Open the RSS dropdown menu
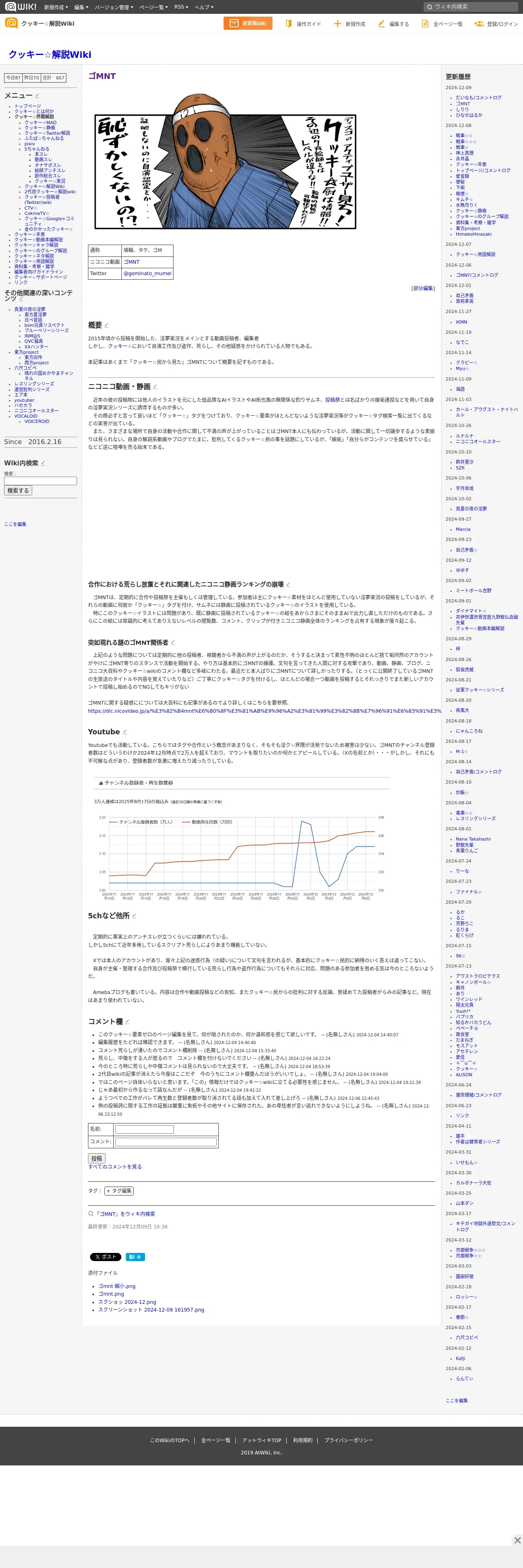This screenshot has height=1568, width=523. coord(181,7)
